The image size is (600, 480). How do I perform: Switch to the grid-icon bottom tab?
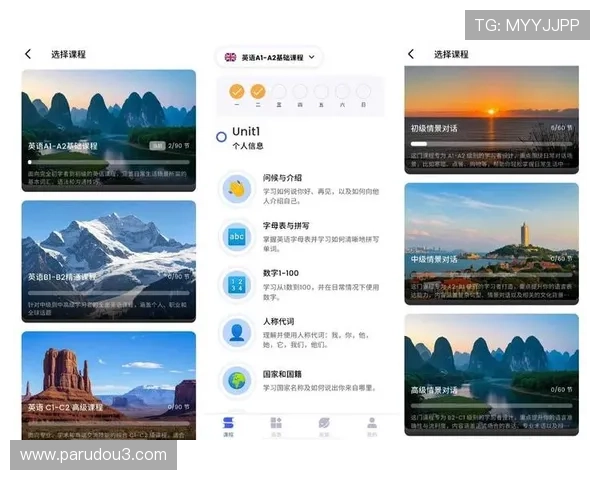pyautogui.click(x=276, y=426)
